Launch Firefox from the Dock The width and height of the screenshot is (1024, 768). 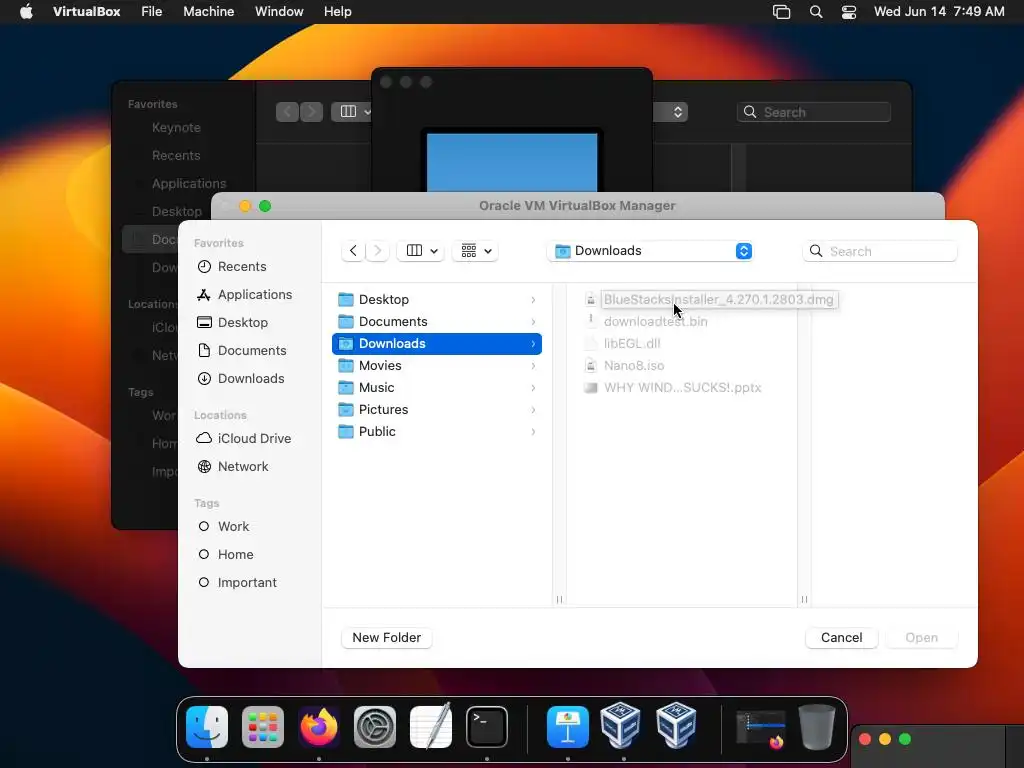pos(319,727)
